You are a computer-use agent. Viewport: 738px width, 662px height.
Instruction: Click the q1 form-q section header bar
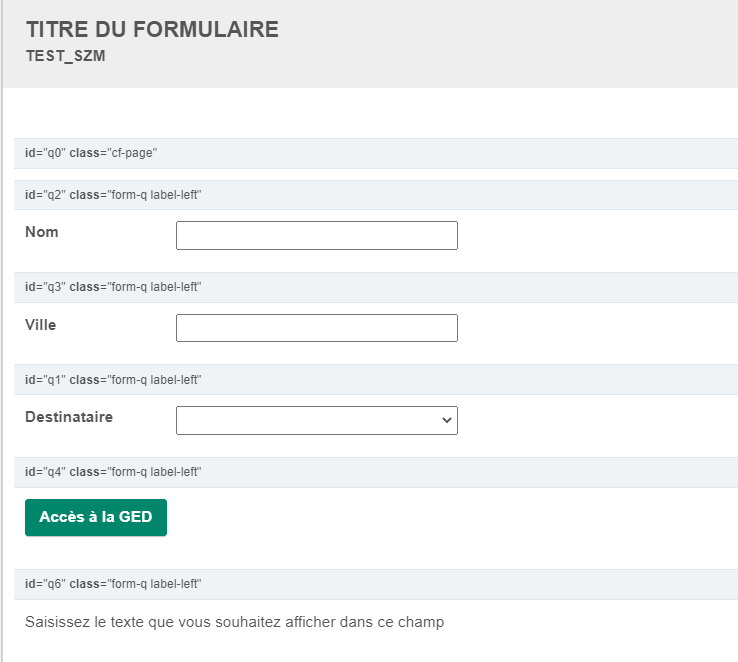[376, 379]
